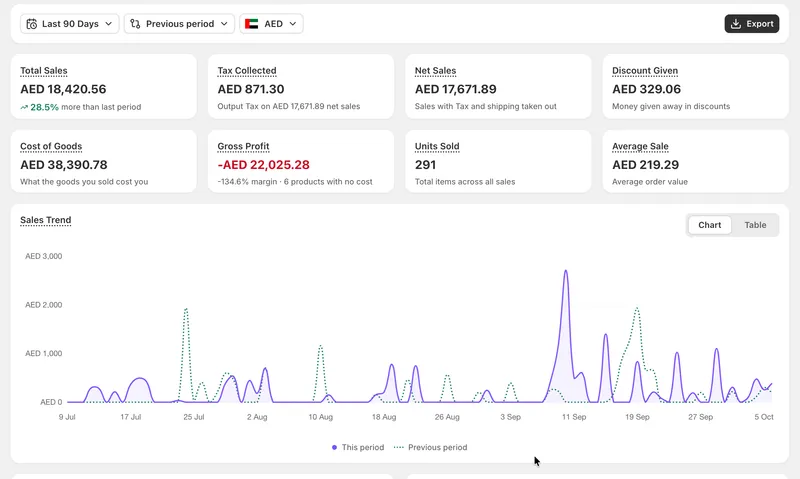800x479 pixels.
Task: Switch Sales Trend to Table view
Action: pos(755,225)
